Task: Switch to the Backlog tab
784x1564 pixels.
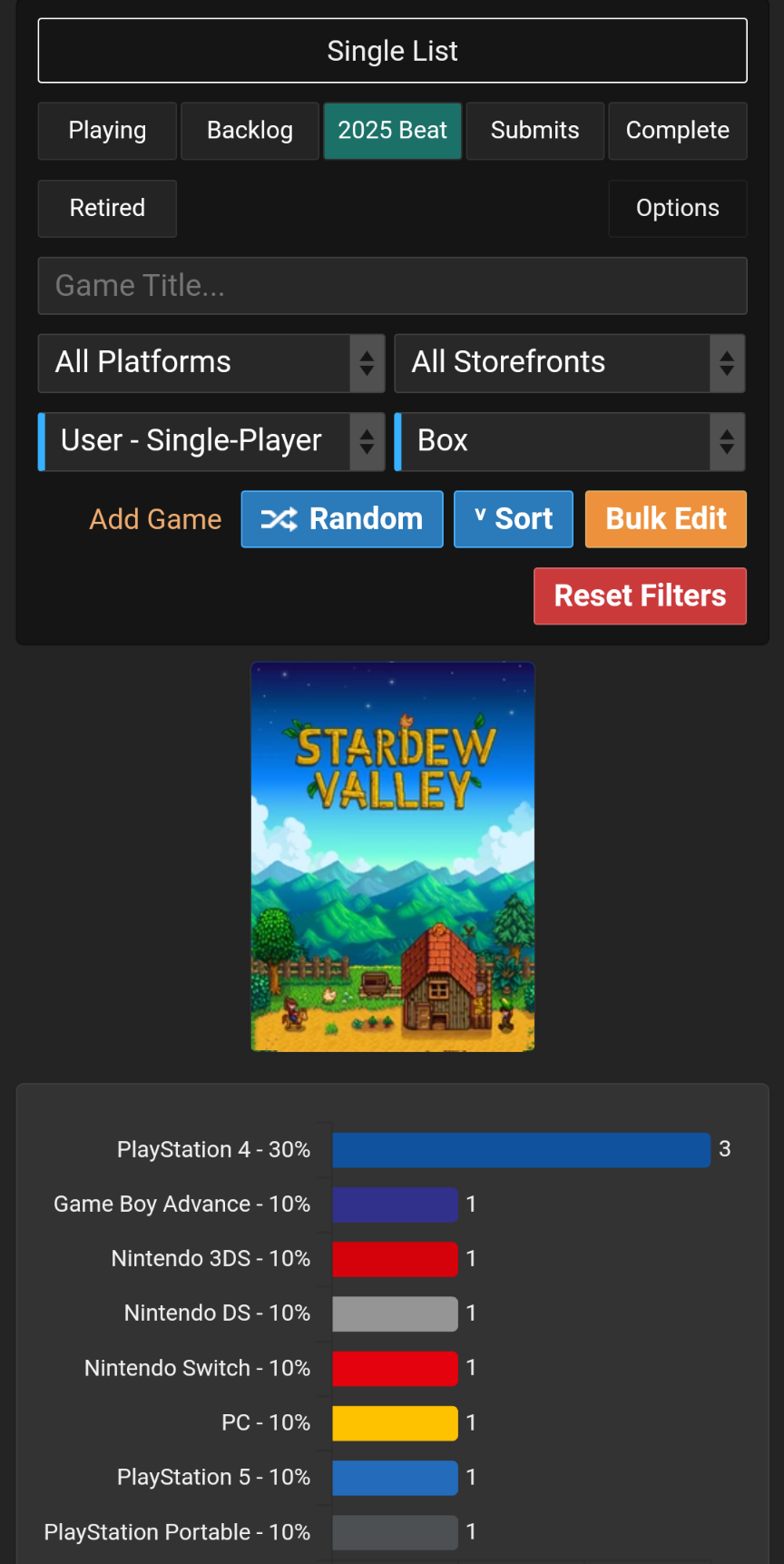Action: [x=250, y=131]
